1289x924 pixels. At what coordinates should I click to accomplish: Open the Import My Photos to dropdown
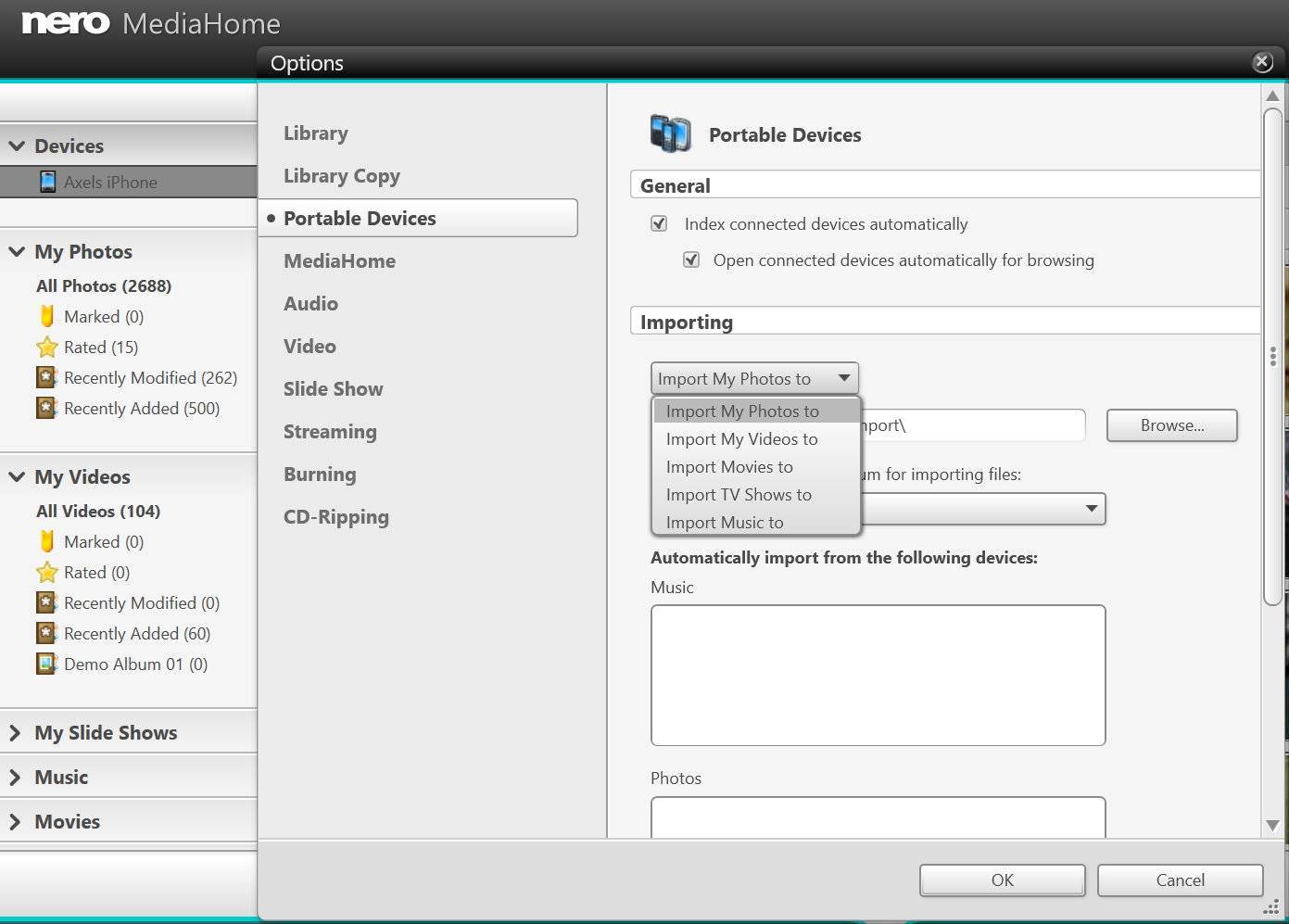coord(754,378)
